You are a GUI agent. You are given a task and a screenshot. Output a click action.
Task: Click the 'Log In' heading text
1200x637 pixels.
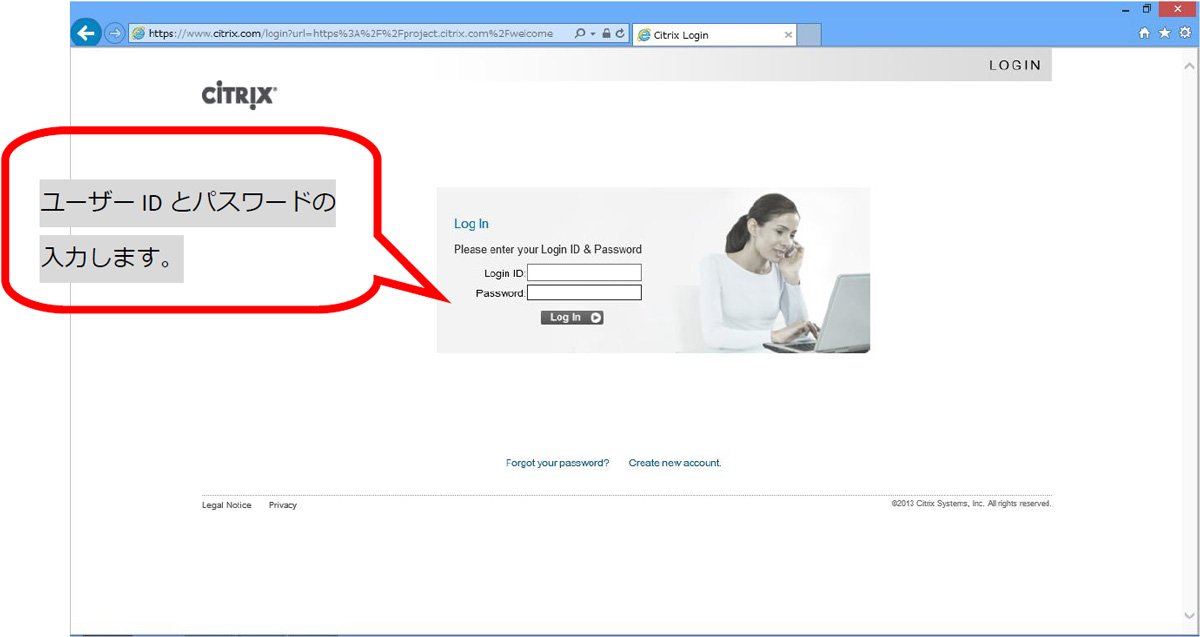point(471,224)
